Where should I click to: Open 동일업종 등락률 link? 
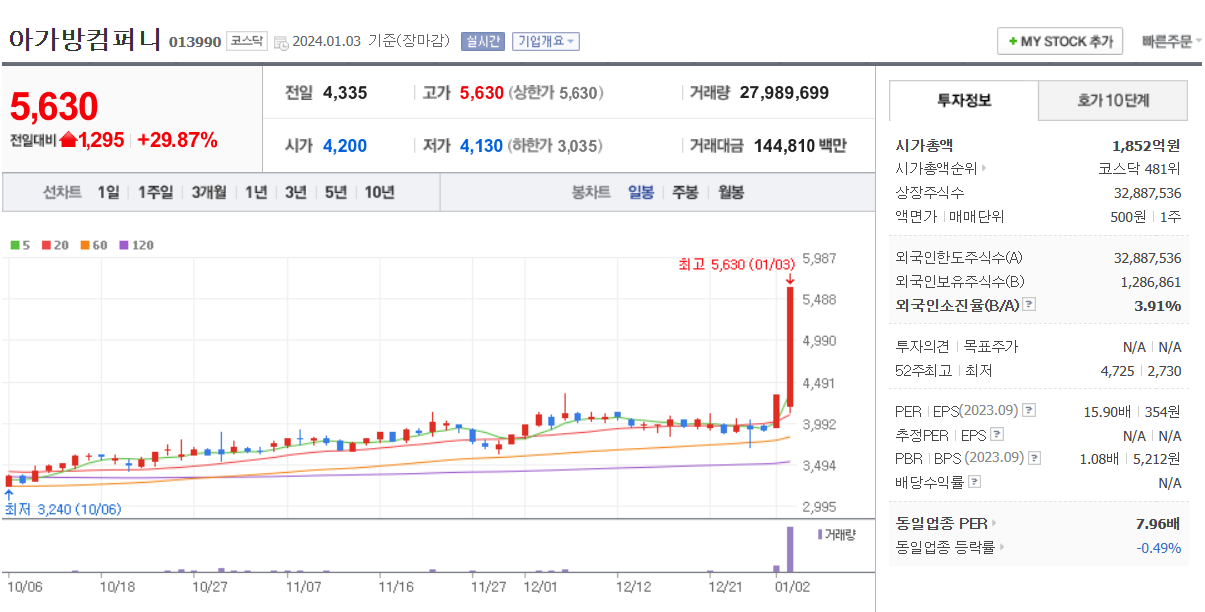pos(945,547)
